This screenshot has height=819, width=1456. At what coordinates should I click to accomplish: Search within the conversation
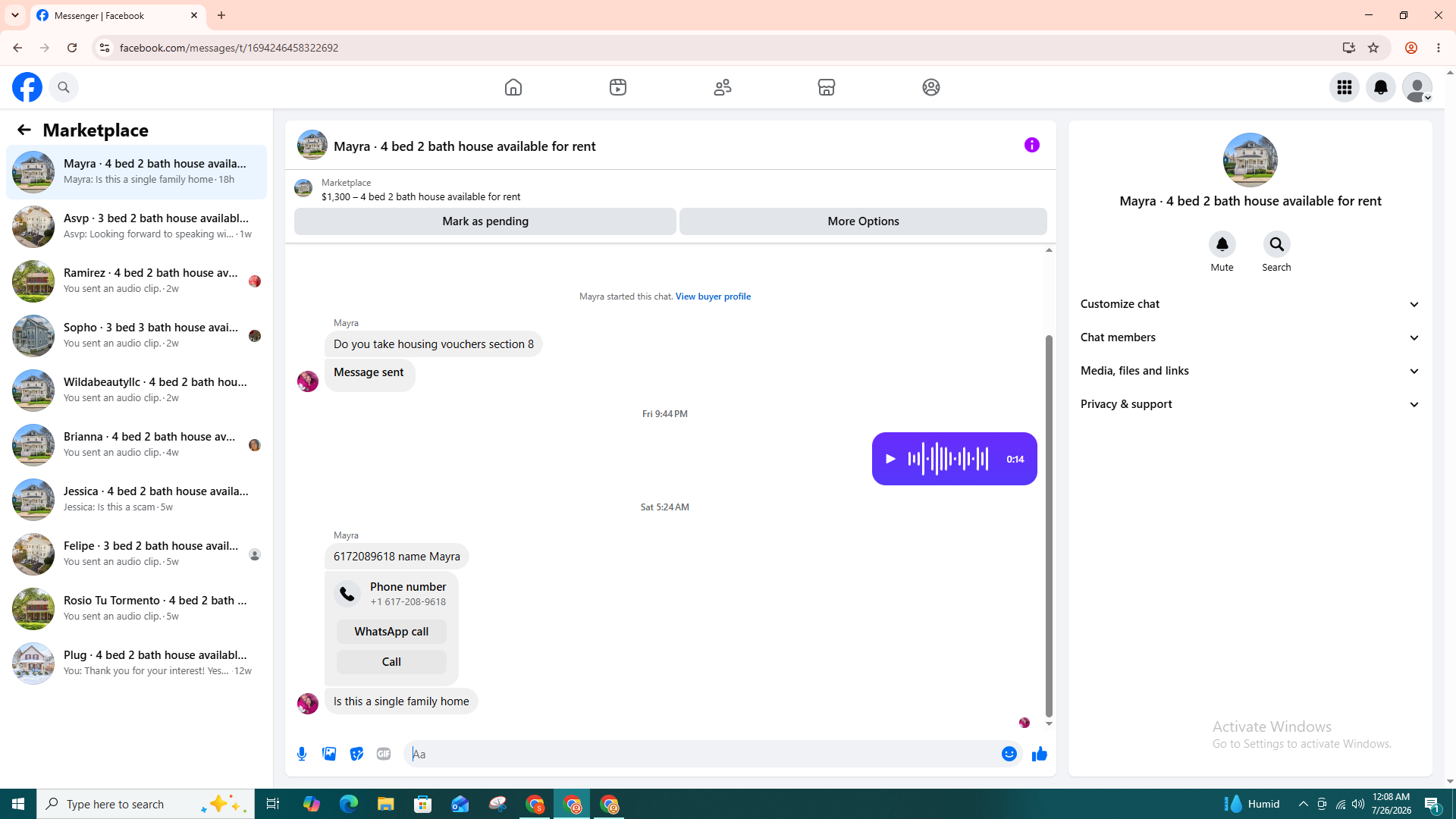(1277, 244)
